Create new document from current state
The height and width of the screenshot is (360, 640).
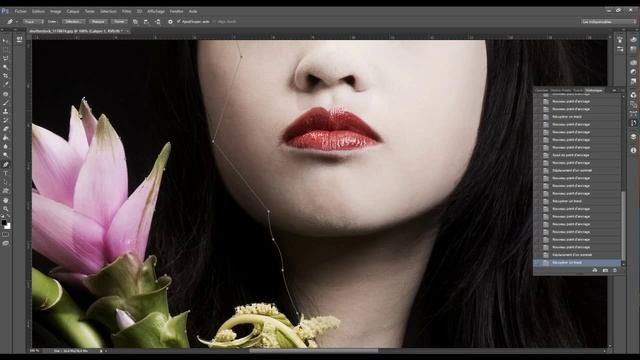point(595,270)
